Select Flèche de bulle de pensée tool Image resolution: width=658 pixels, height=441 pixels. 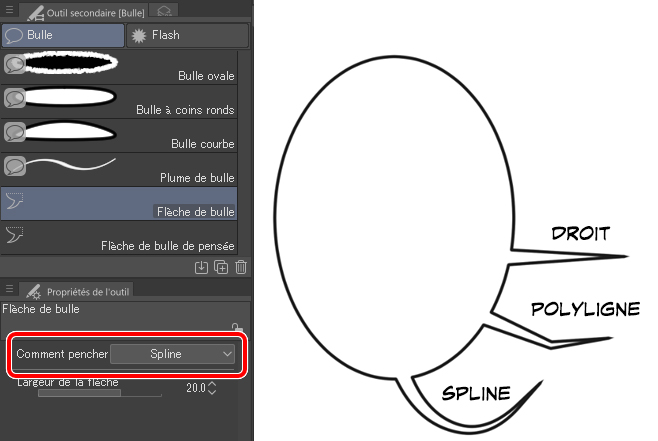click(120, 237)
